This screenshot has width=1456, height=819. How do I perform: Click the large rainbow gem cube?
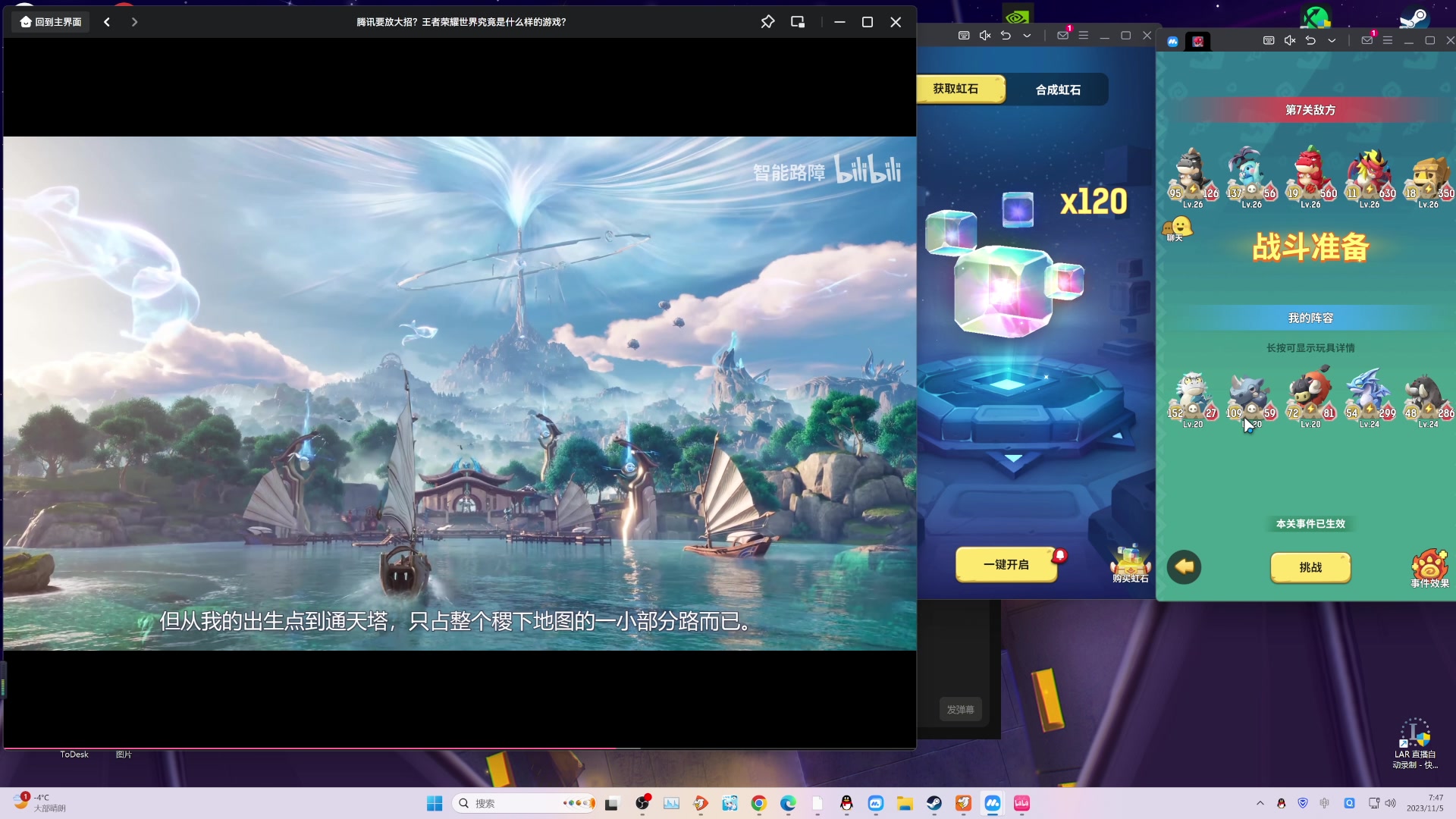click(x=1004, y=290)
